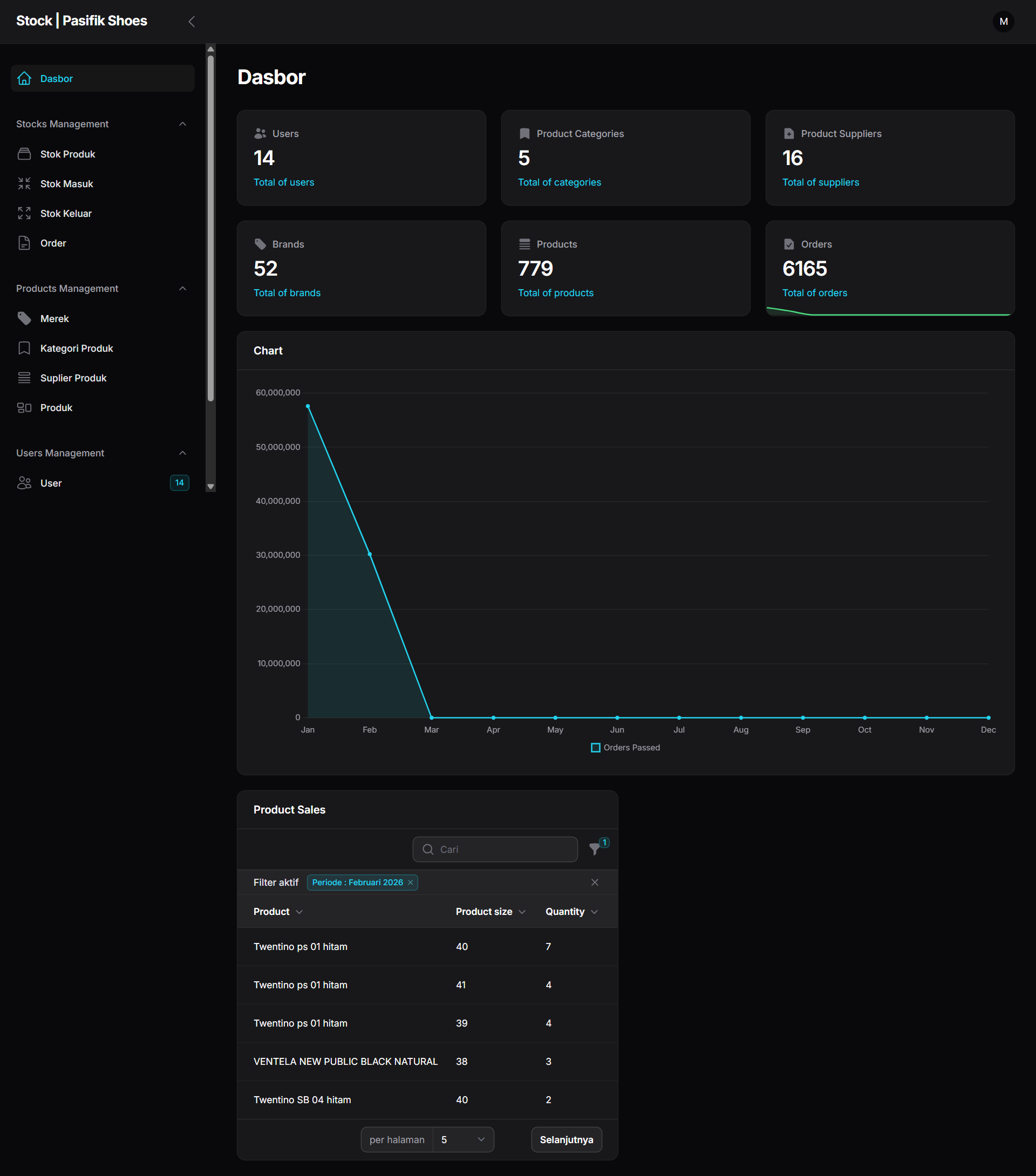Collapse the Stocks Management section
The width and height of the screenshot is (1036, 1176).
182,124
